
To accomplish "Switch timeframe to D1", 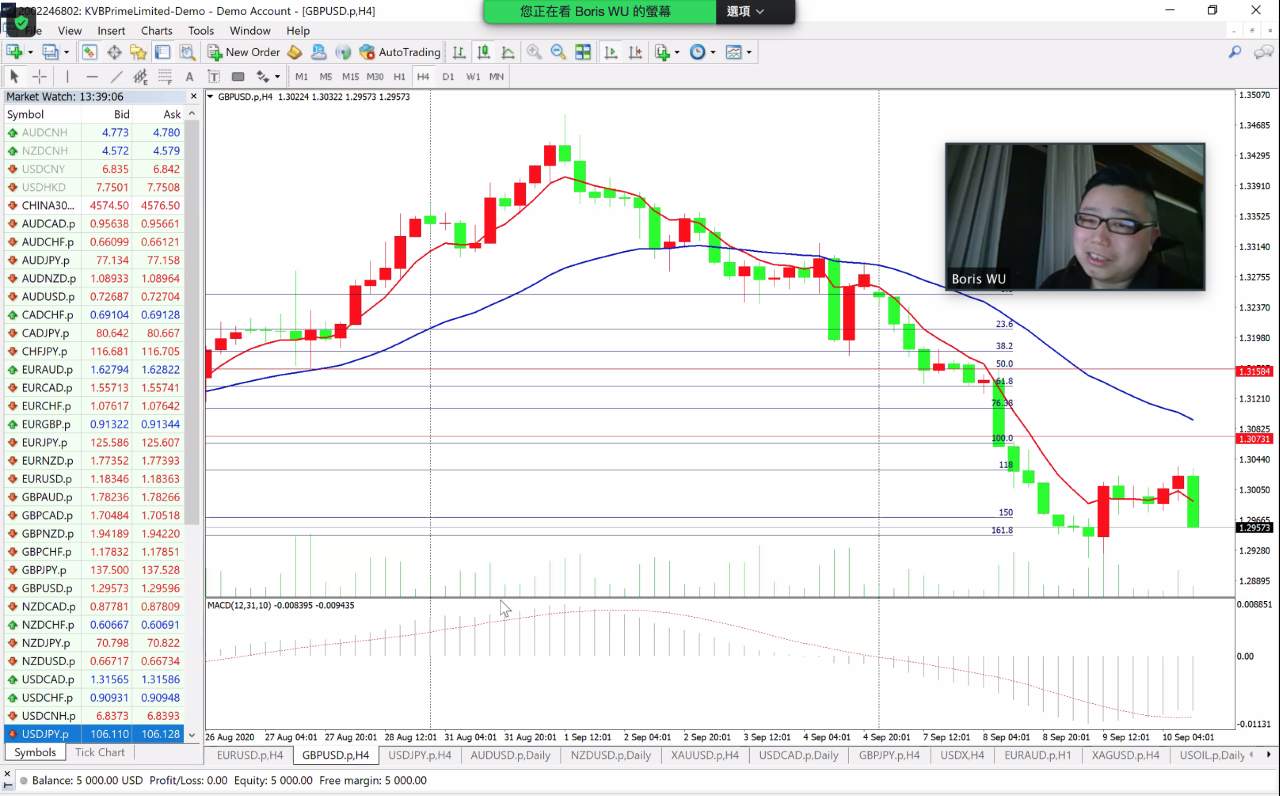I will [448, 76].
